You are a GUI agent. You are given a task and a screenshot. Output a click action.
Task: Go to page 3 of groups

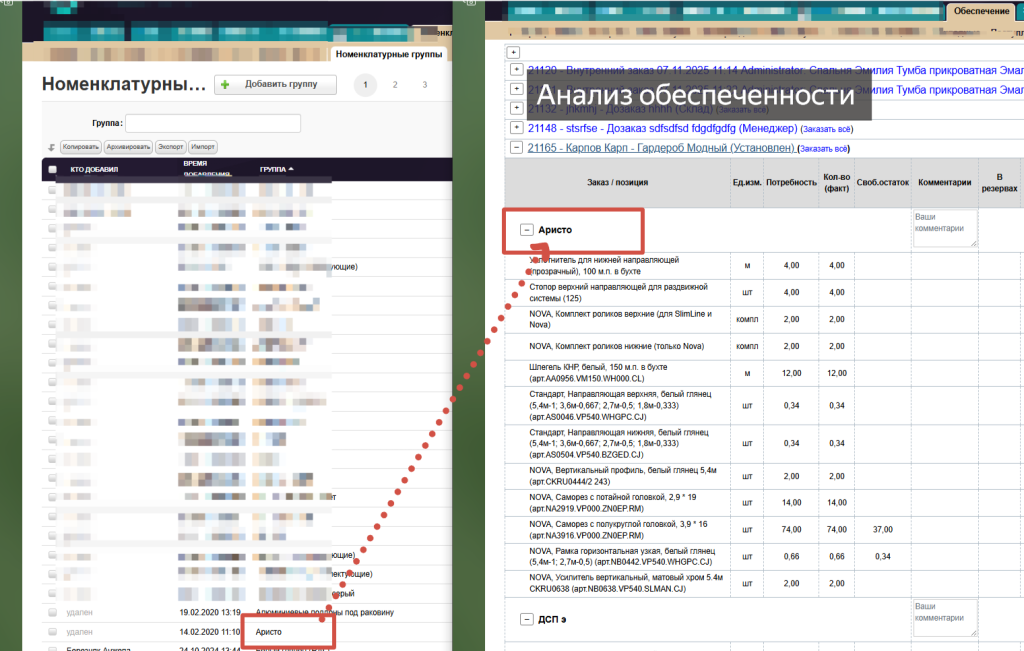pos(424,85)
